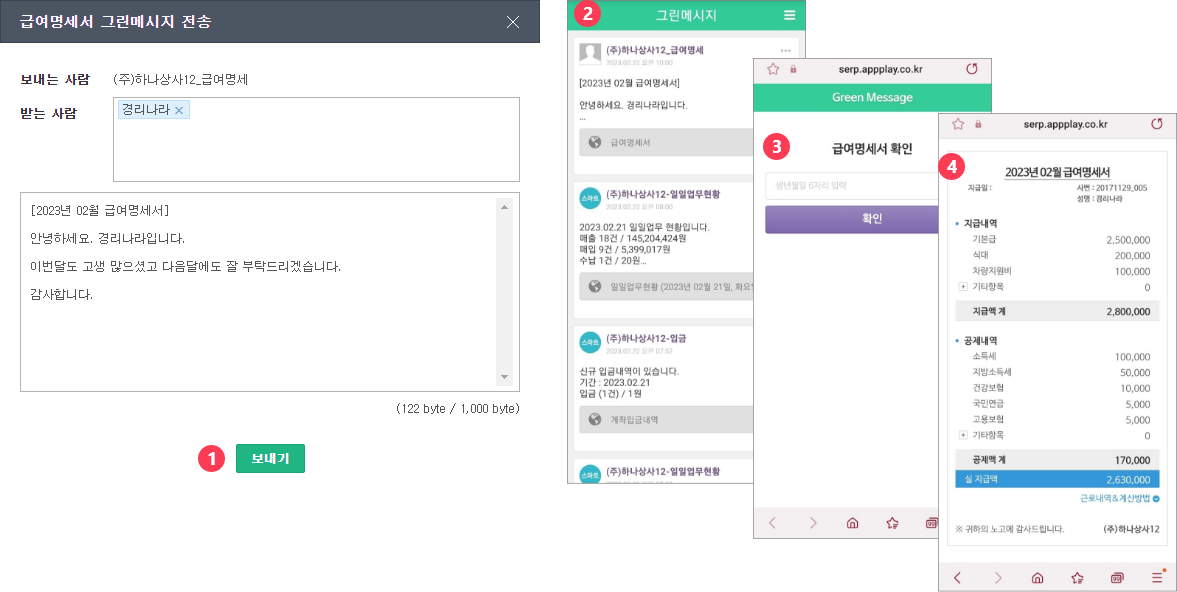This screenshot has height=592, width=1177.
Task: Click the 기본급 amount 2,500,000
Action: click(x=1128, y=240)
